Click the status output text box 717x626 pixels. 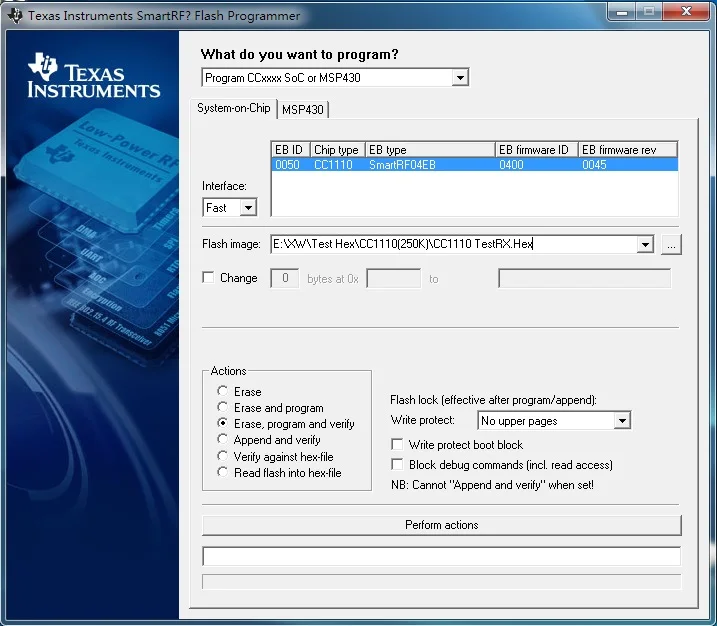[442, 556]
